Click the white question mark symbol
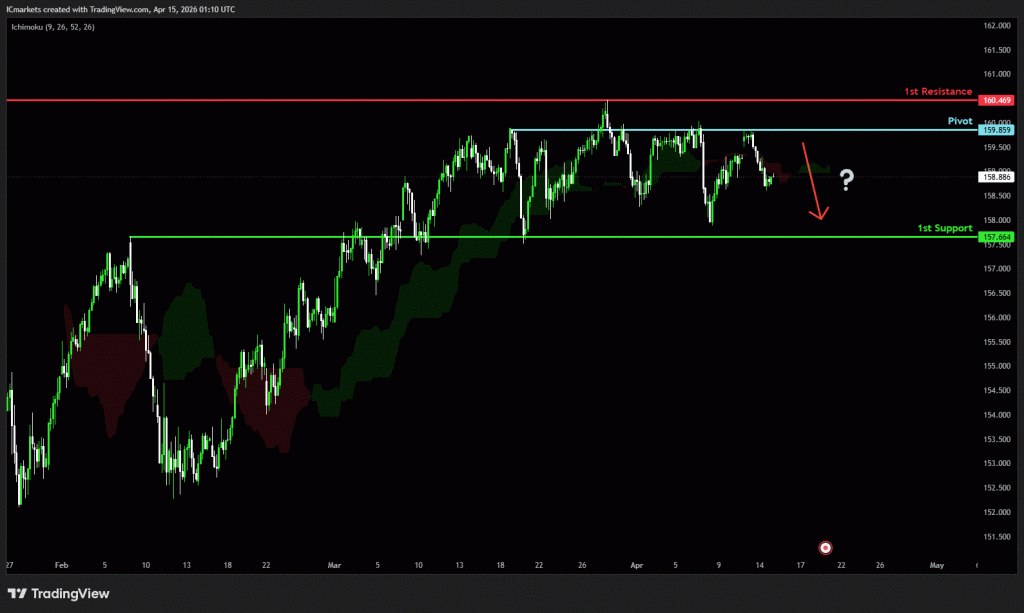This screenshot has width=1024, height=613. [x=847, y=181]
